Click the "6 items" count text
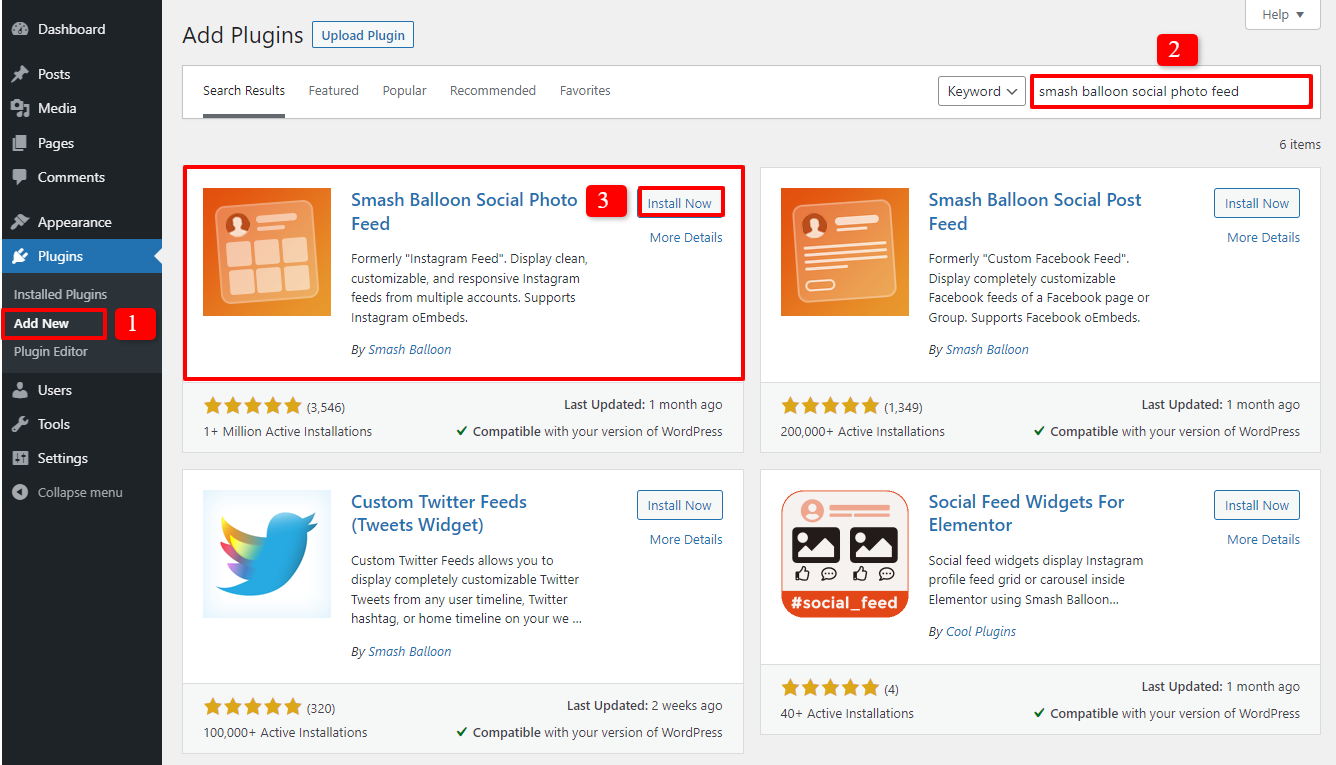The image size is (1336, 765). pos(1300,144)
